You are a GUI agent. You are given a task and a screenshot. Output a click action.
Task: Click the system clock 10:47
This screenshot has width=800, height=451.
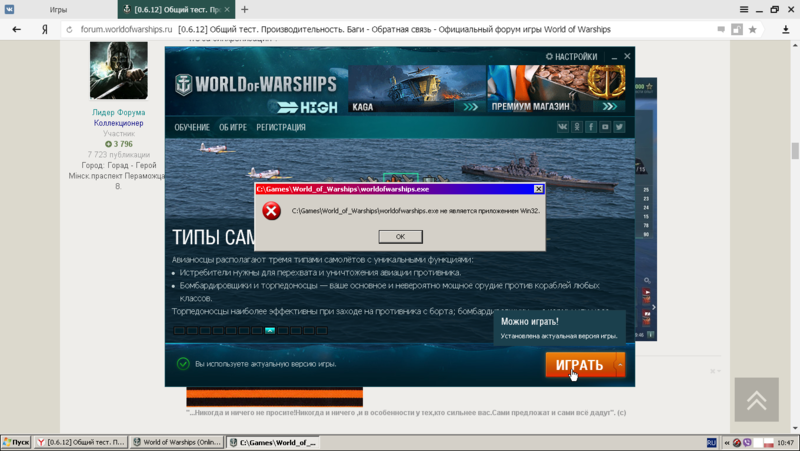[x=785, y=443]
